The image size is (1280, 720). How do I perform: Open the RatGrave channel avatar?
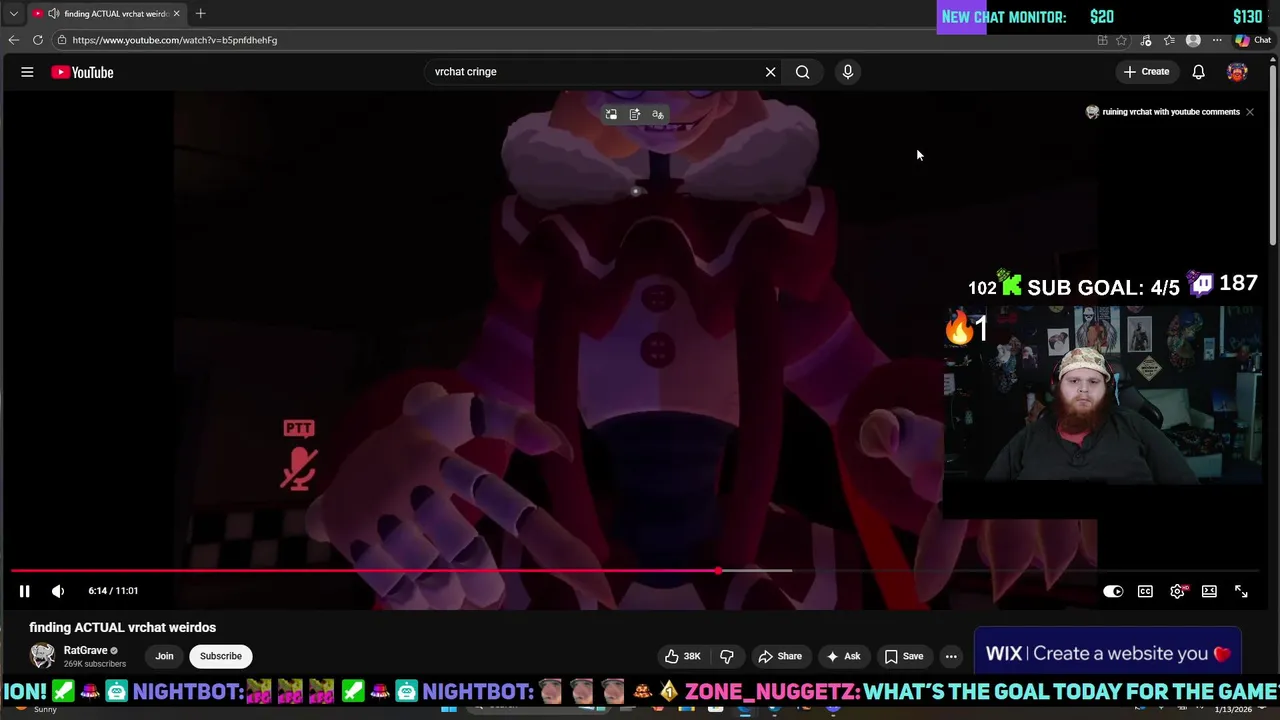[x=42, y=656]
